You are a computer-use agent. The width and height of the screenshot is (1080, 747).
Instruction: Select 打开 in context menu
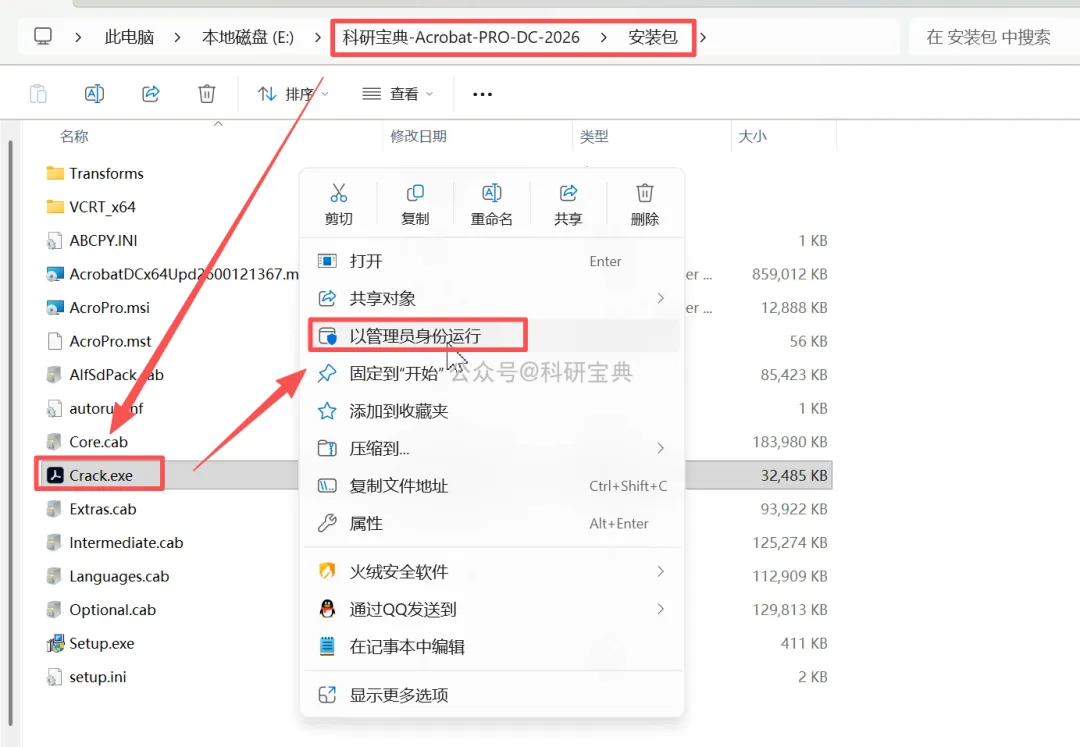click(x=492, y=261)
